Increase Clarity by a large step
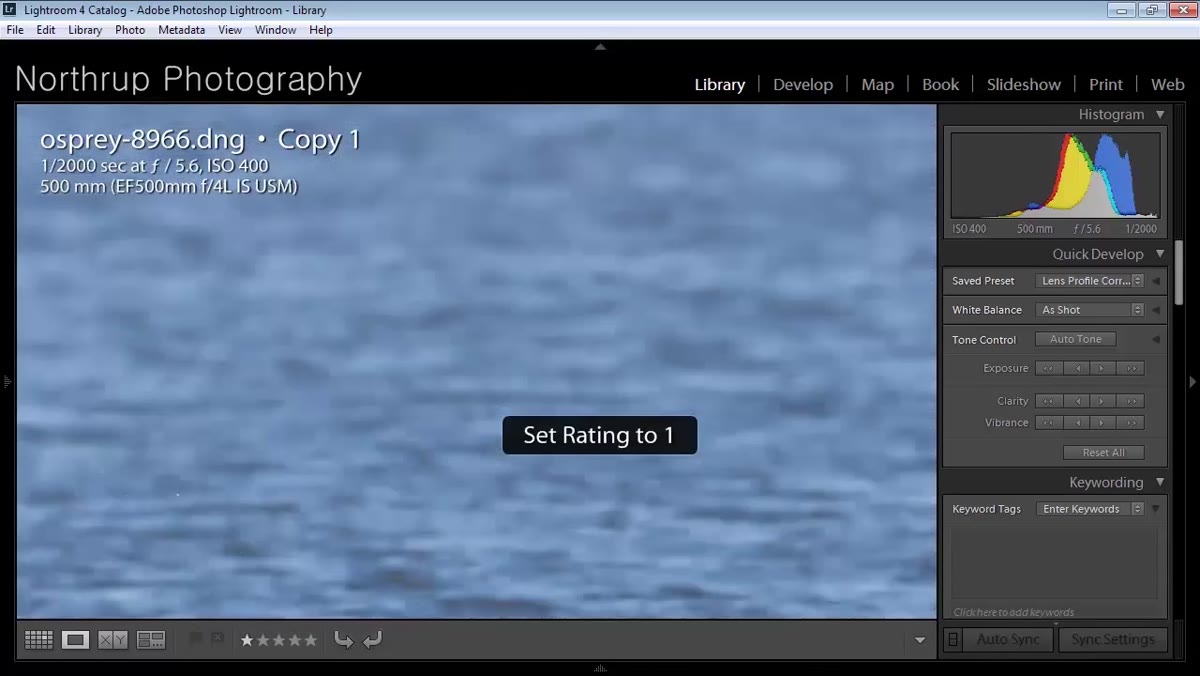This screenshot has width=1200, height=676. point(1131,401)
